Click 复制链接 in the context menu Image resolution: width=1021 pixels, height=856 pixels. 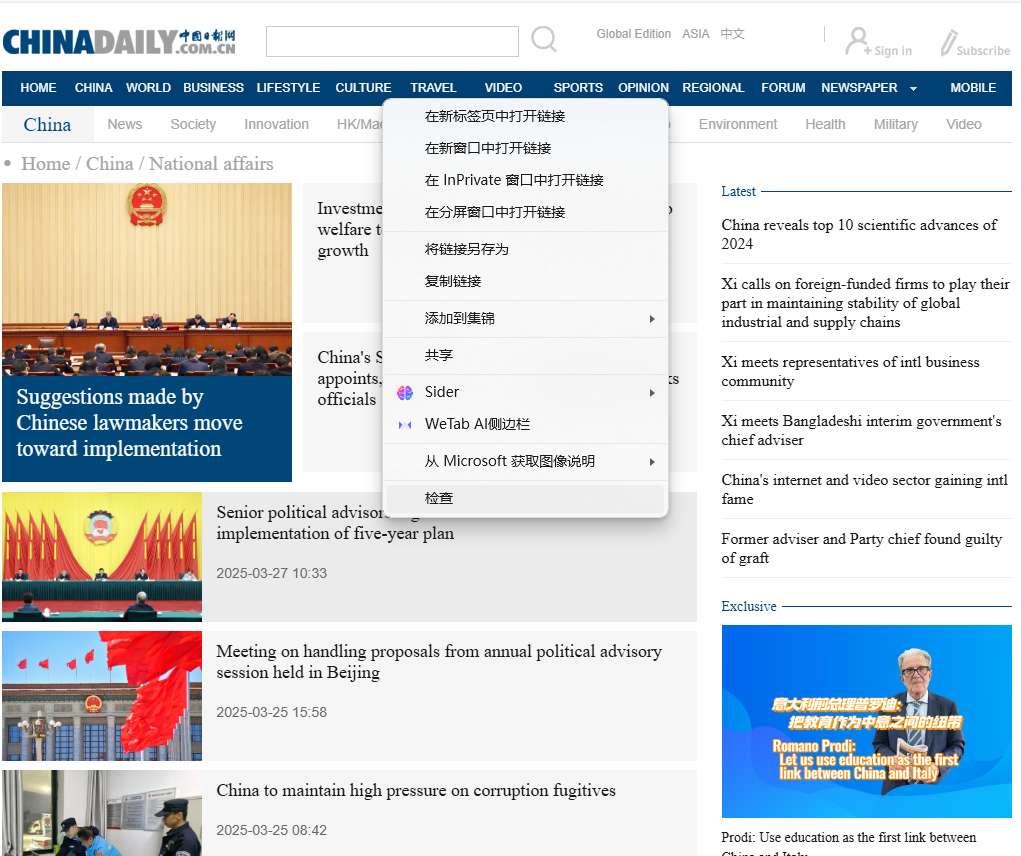(525, 281)
